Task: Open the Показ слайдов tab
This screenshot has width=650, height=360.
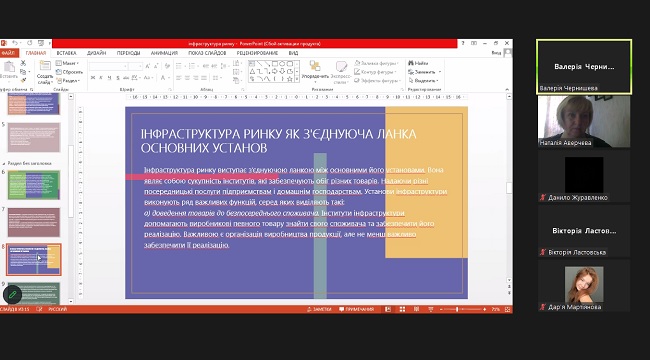Action: coord(207,53)
